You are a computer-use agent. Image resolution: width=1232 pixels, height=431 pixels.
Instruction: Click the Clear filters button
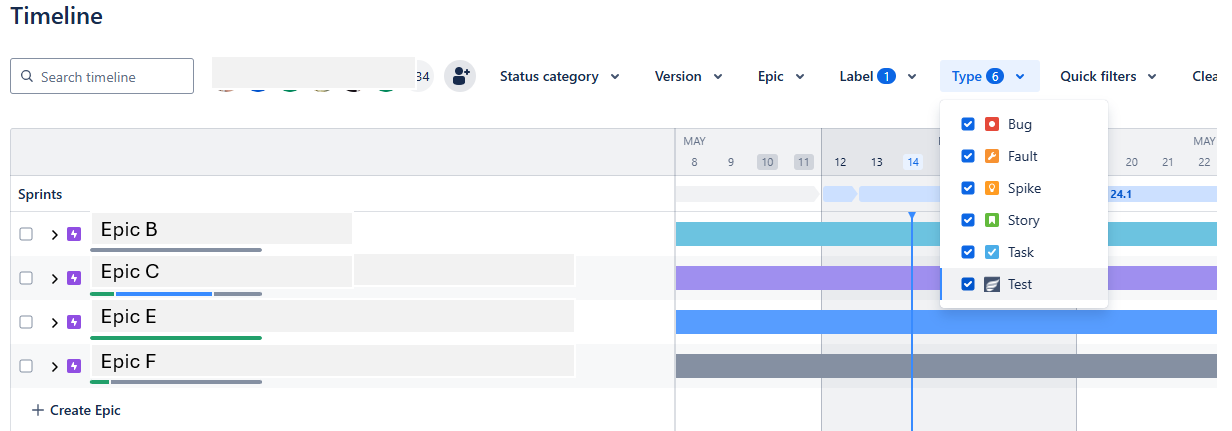[1204, 76]
